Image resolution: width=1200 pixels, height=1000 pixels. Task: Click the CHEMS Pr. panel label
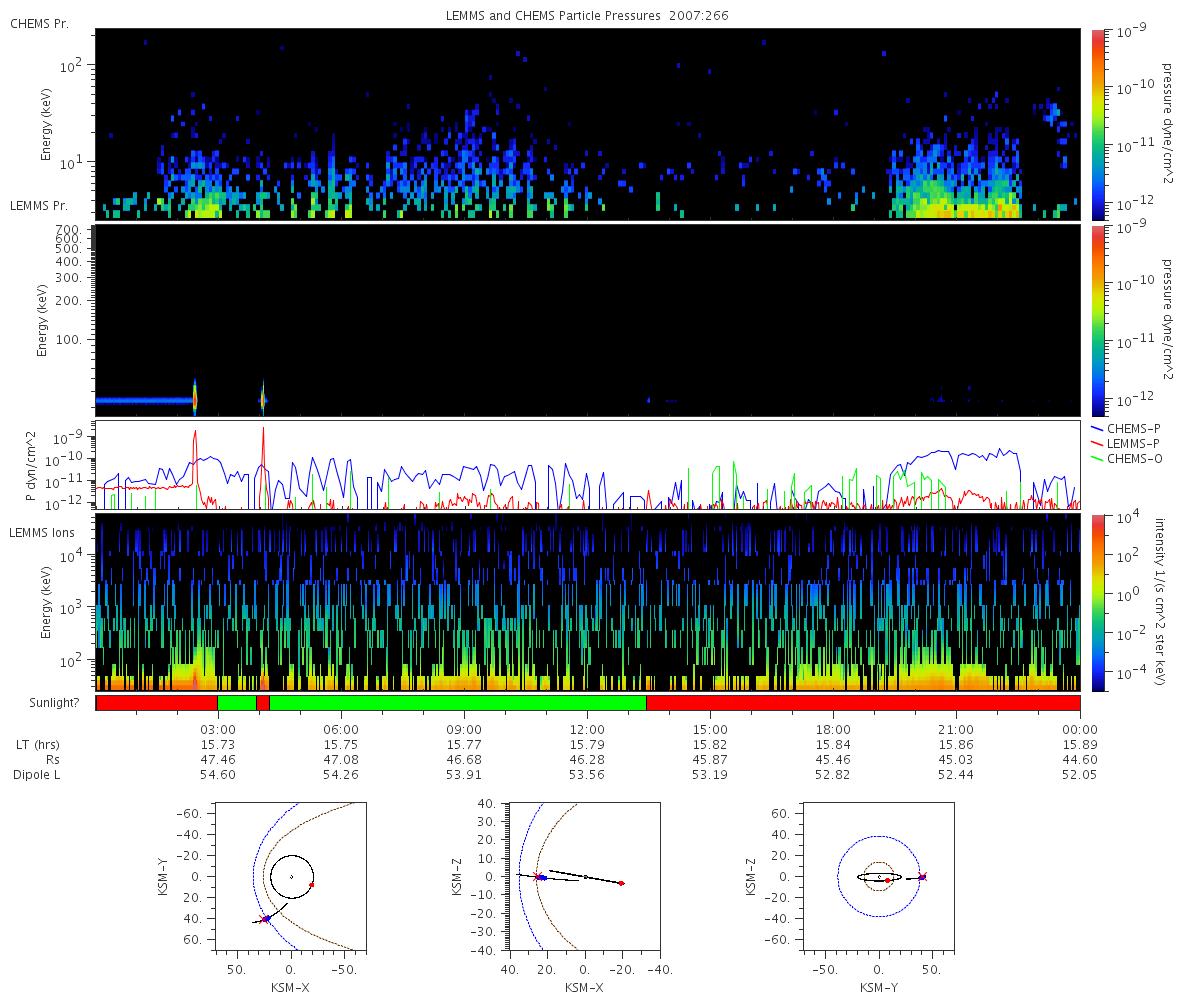point(40,23)
